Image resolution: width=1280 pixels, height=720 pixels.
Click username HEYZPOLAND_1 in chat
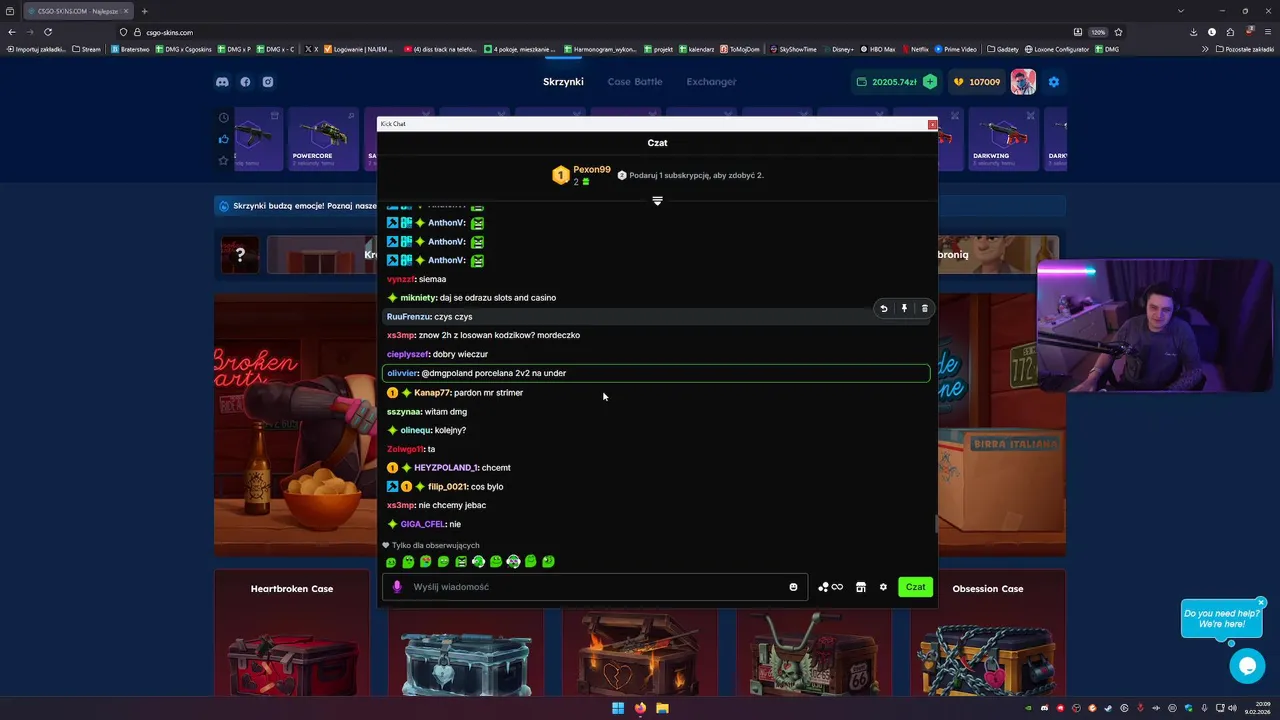446,468
